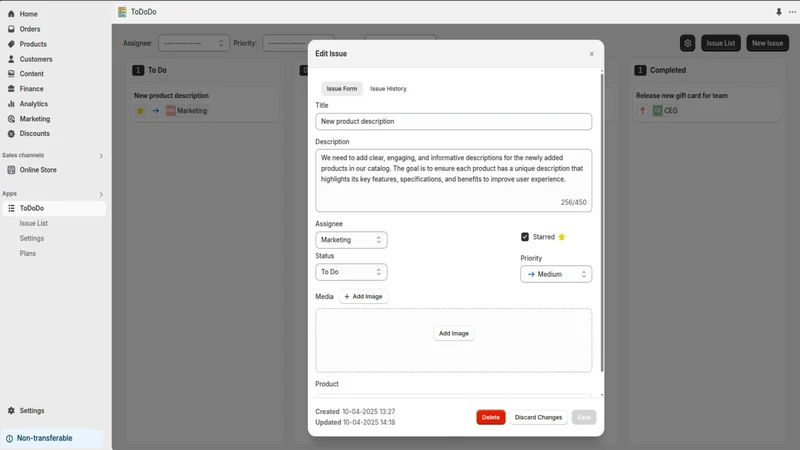This screenshot has height=450, width=800.
Task: Open the Priority filter dropdown on board
Action: click(x=298, y=43)
